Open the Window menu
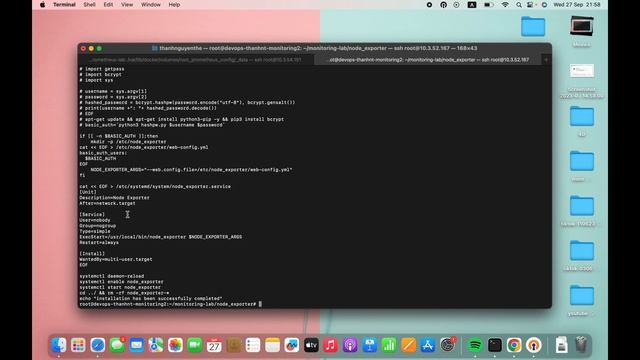640x360 pixels. click(x=151, y=4)
